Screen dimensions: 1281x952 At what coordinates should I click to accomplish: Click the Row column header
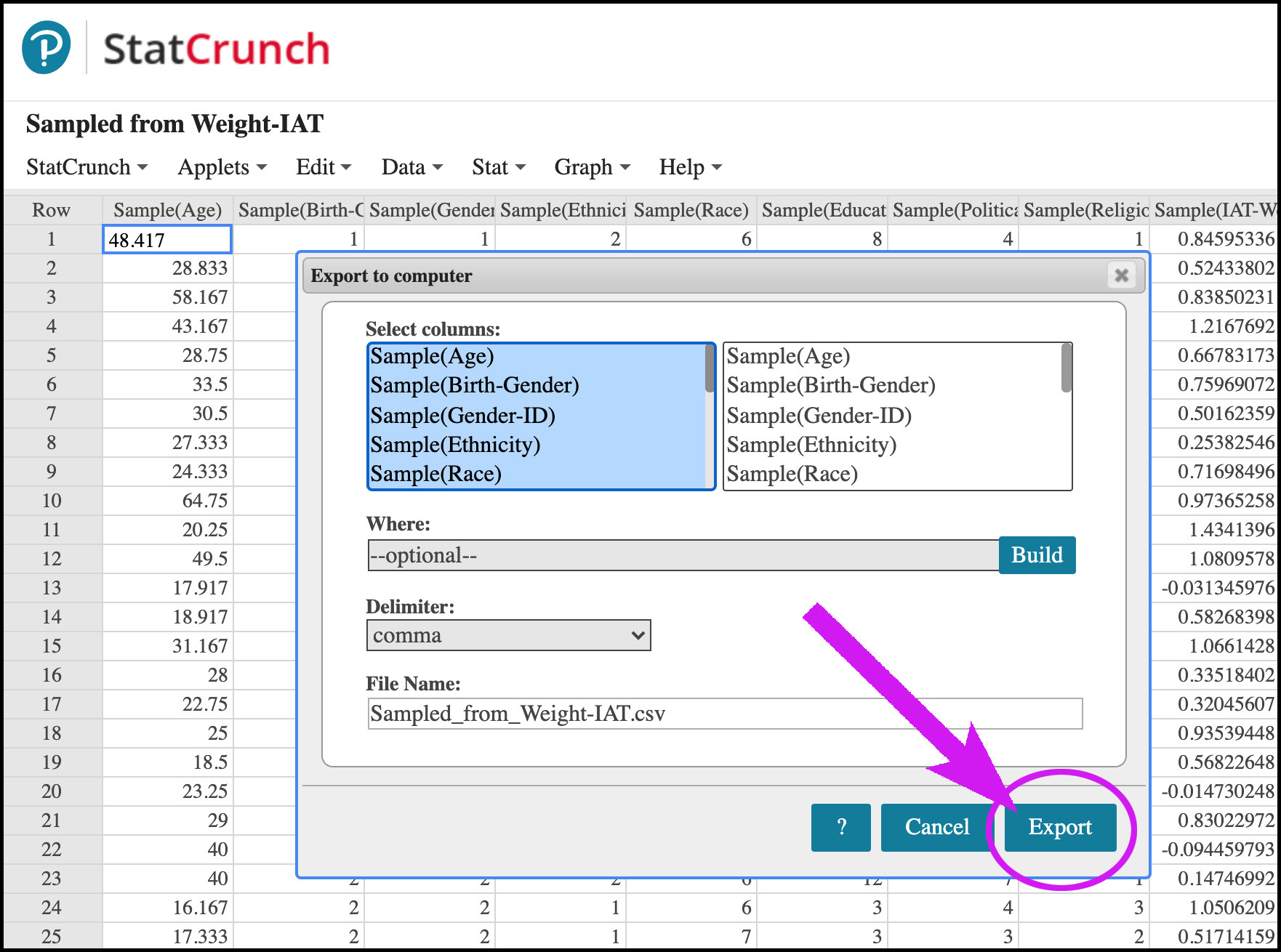(x=52, y=210)
